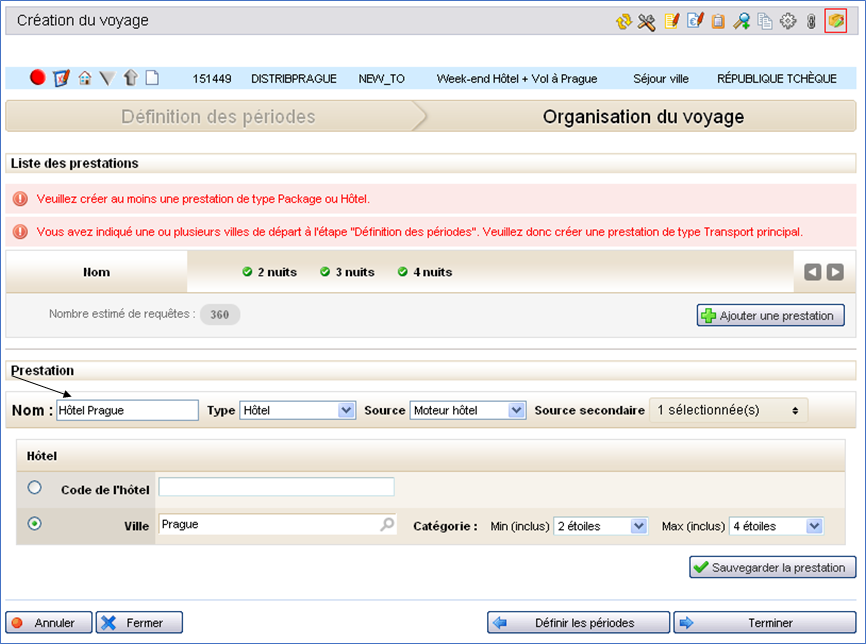Click the gray up arrow icon
The width and height of the screenshot is (866, 644).
tap(130, 78)
